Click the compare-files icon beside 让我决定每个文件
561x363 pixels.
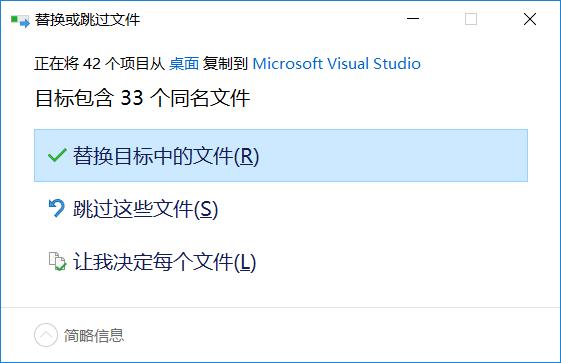(x=57, y=261)
